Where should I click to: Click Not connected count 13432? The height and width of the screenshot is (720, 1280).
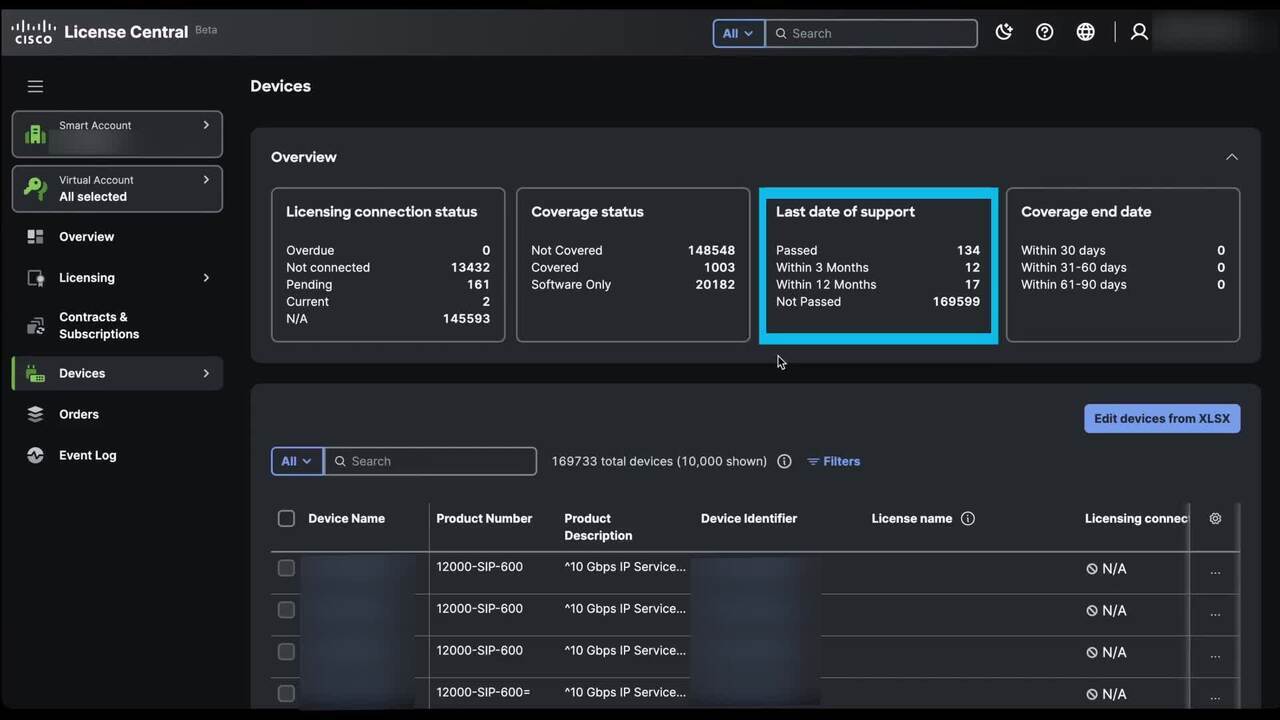pos(470,267)
